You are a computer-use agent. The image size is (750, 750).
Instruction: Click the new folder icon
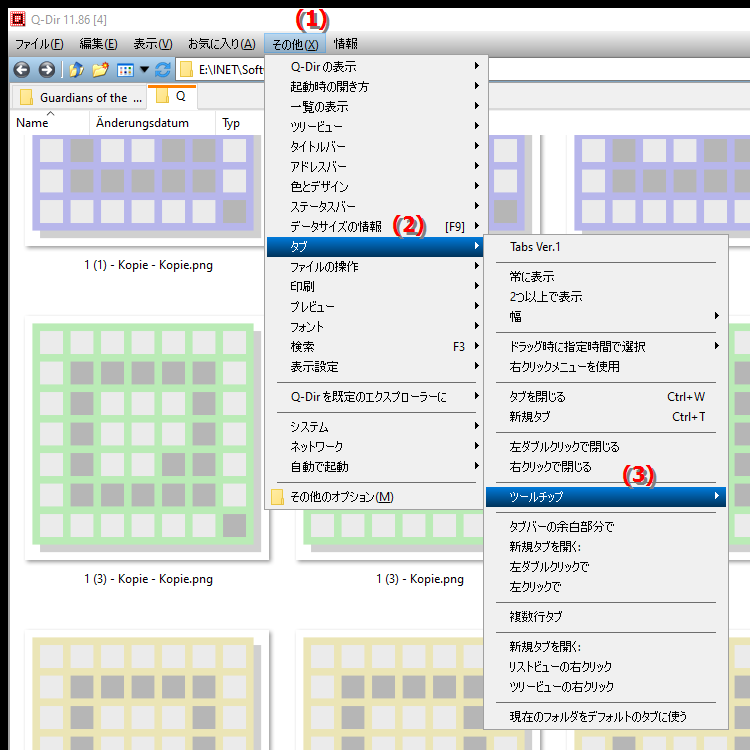(100, 70)
